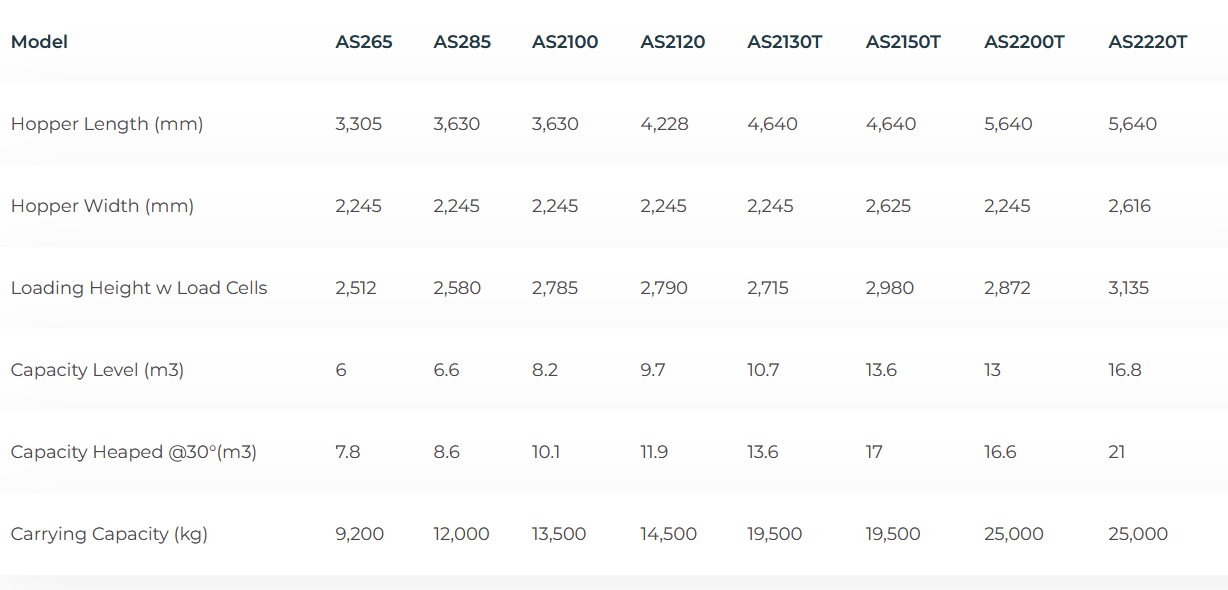1228x590 pixels.
Task: Click the Hopper Length (mm) row label
Action: 107,124
